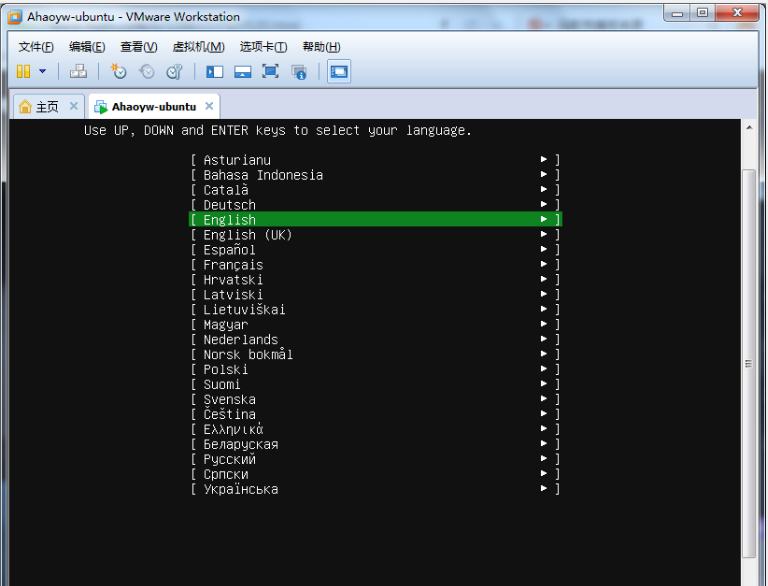
Task: Toggle the thumbnail bar icon
Action: 242,71
